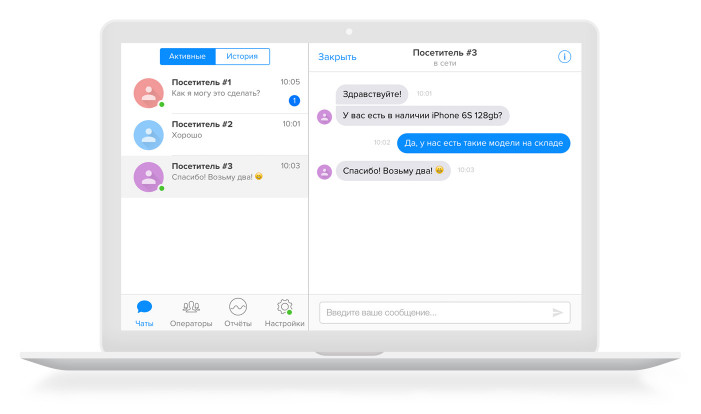Open the Операторы people icon
Image resolution: width=701 pixels, height=414 pixels.
(x=191, y=307)
